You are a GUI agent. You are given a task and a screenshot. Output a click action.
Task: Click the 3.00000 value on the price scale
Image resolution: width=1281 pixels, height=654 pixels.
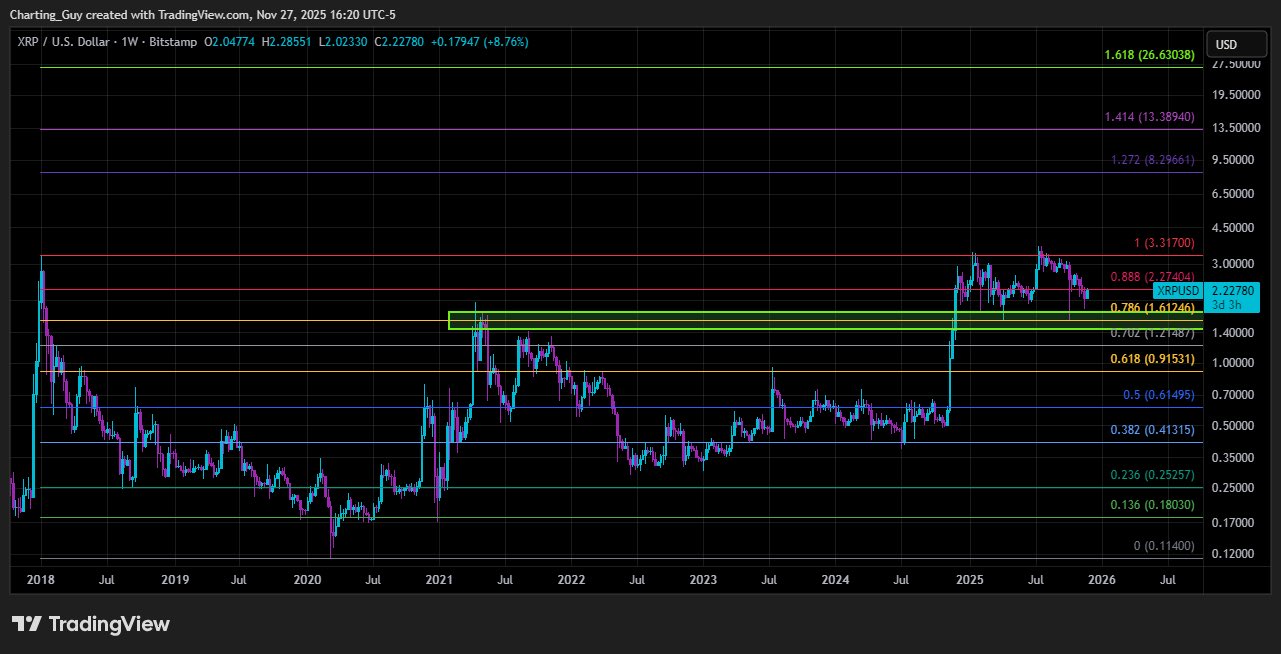pos(1234,264)
